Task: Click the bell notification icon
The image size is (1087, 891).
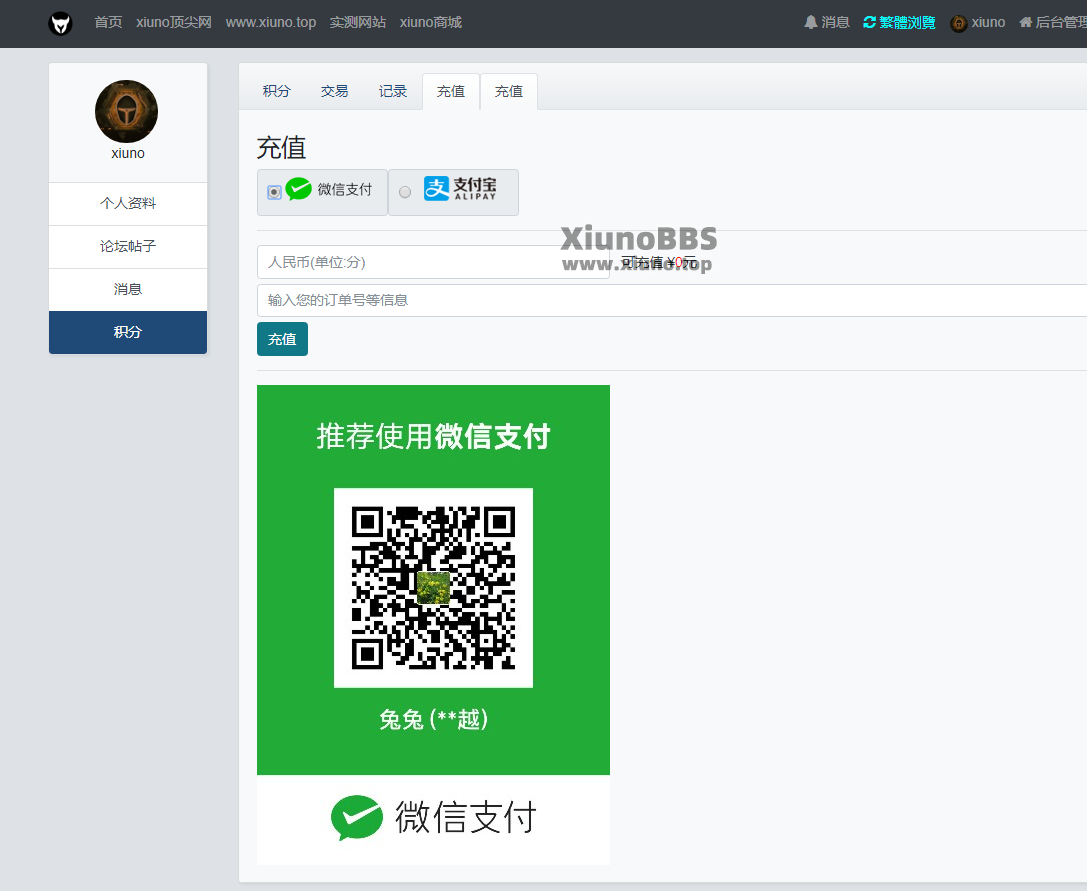Action: click(810, 22)
